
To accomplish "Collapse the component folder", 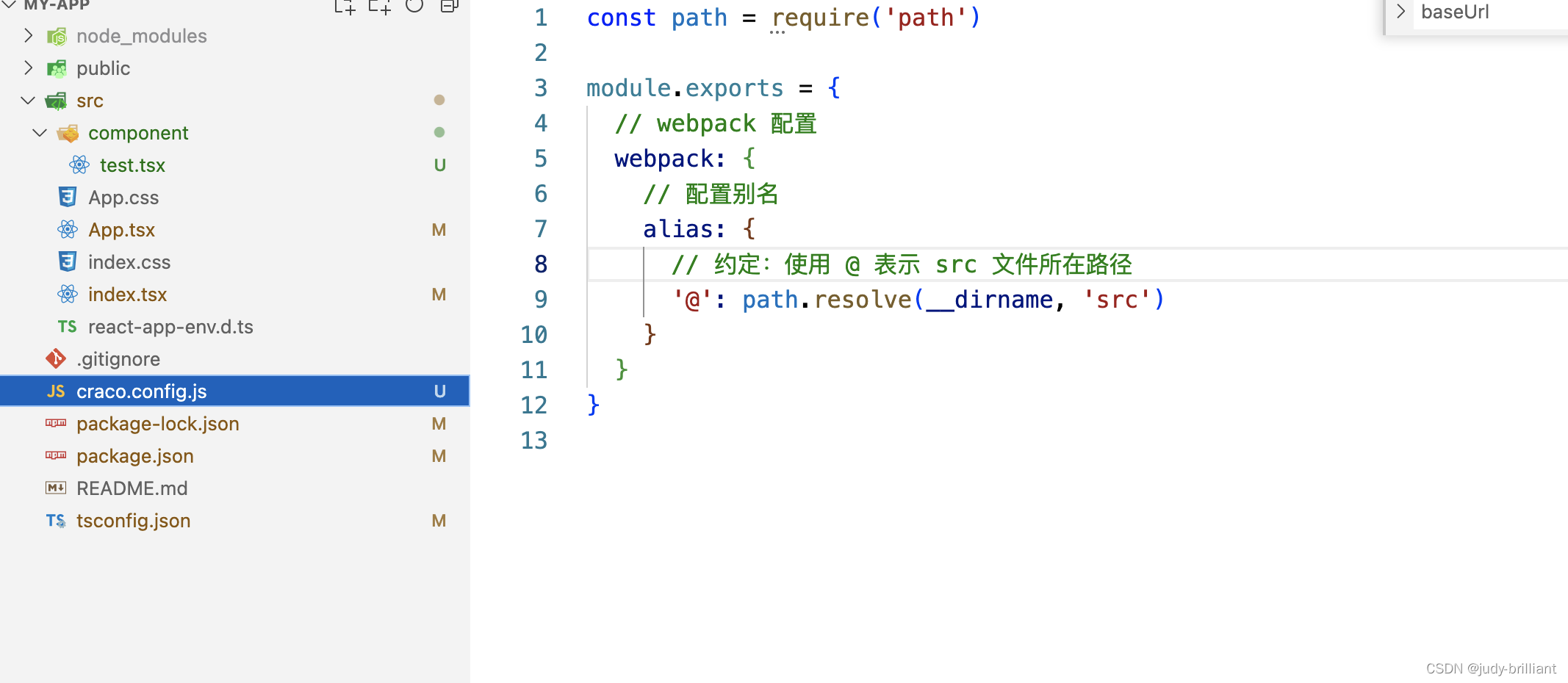I will tap(40, 133).
